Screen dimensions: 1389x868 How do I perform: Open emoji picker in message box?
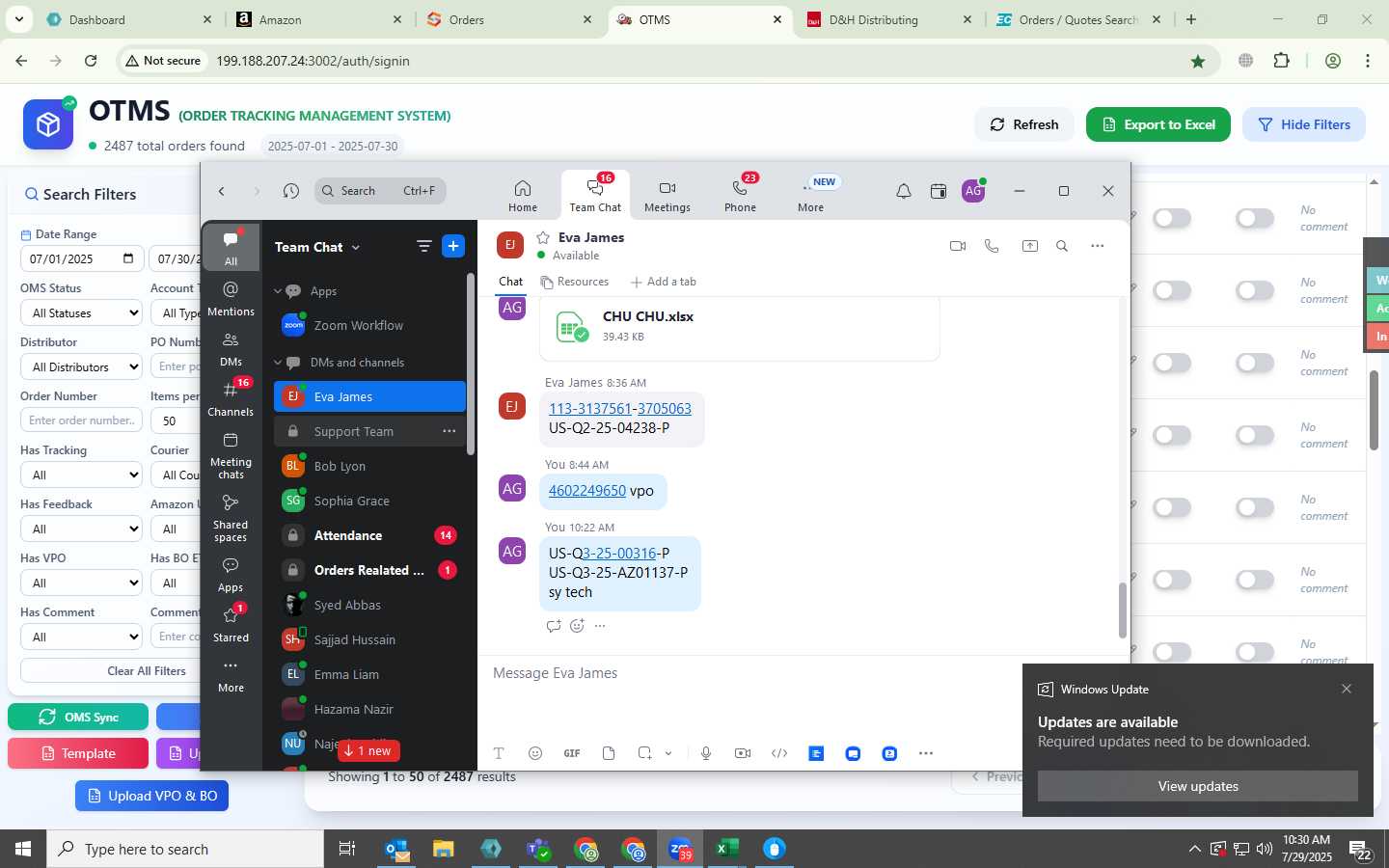[535, 753]
